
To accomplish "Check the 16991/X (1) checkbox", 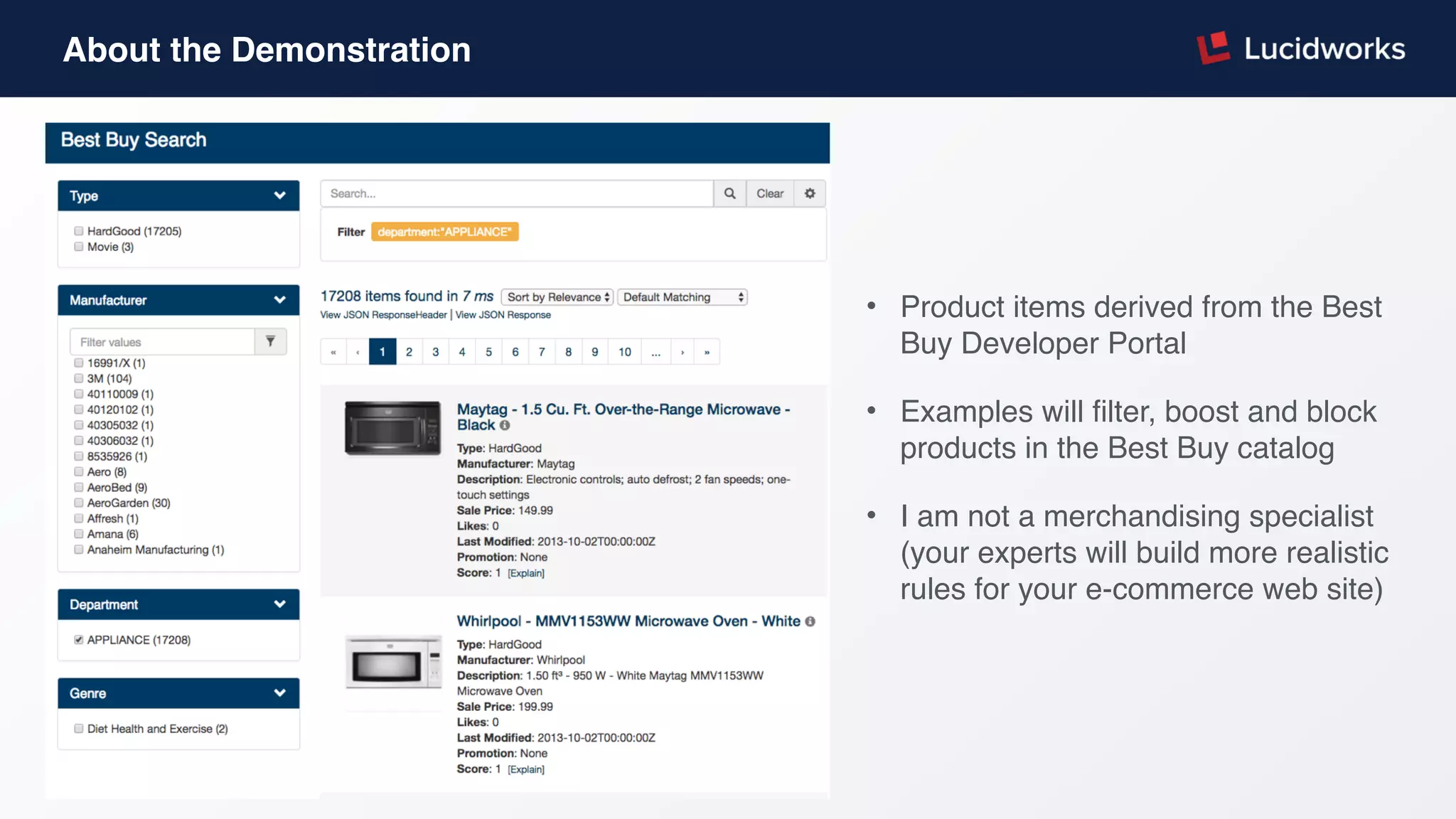I will click(79, 363).
